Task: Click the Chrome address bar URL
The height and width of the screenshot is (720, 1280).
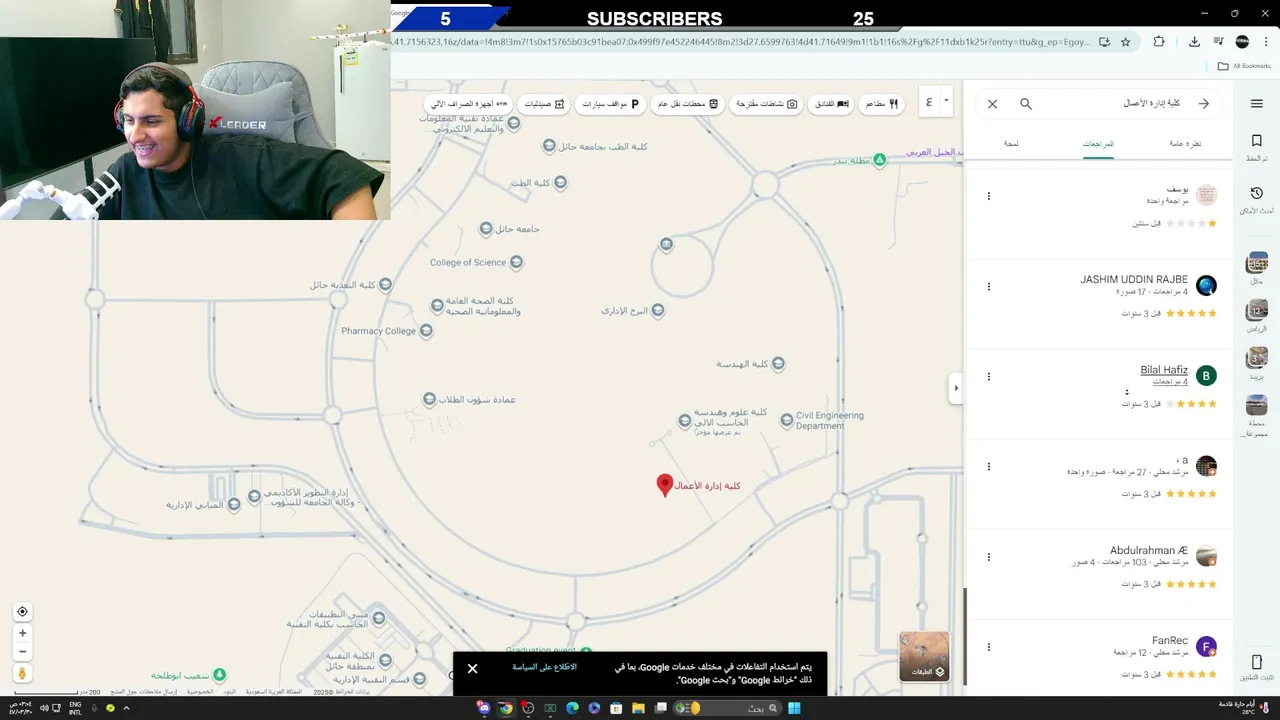Action: pos(740,42)
